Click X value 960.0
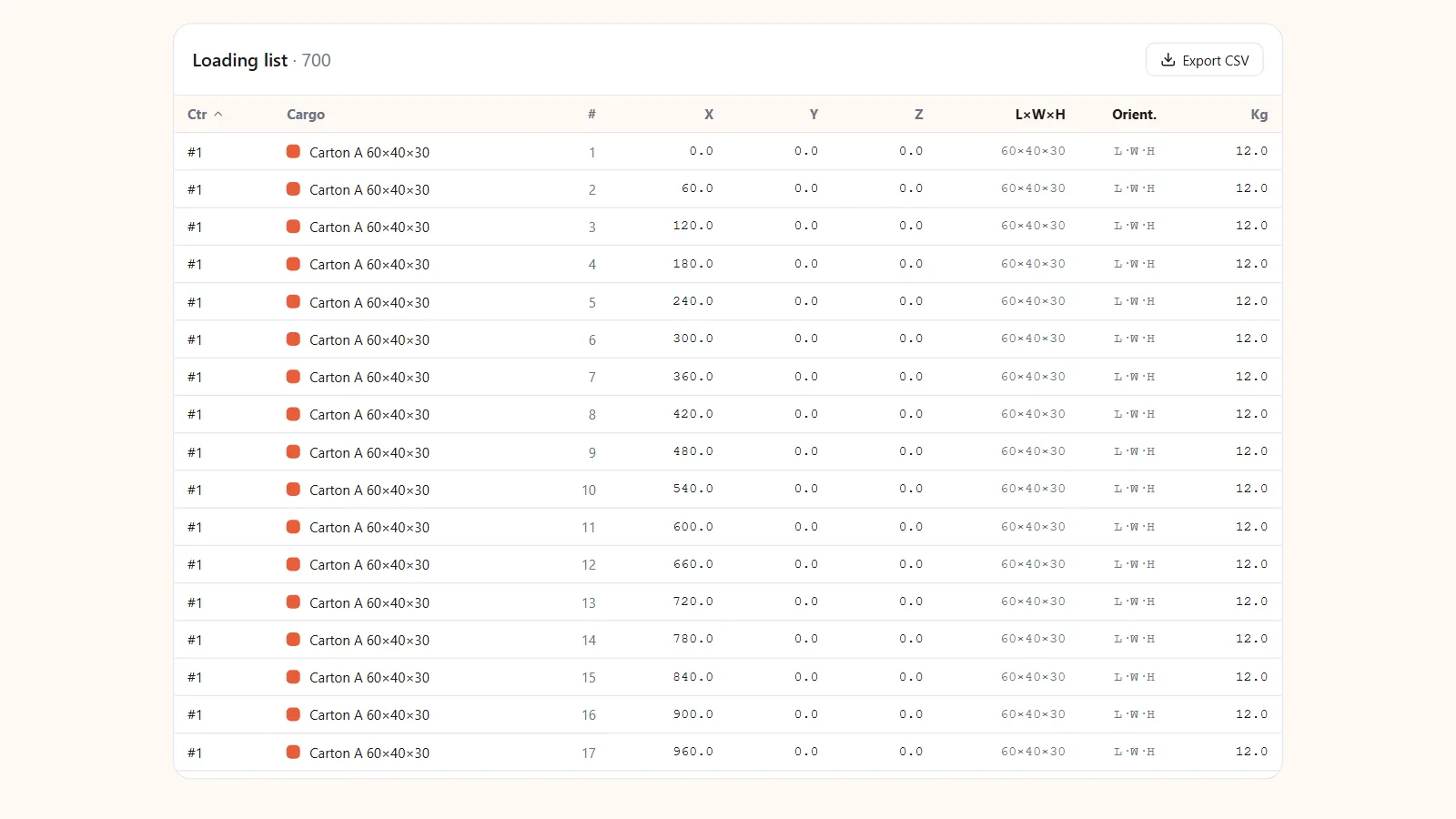The image size is (1456, 819). pyautogui.click(x=693, y=752)
